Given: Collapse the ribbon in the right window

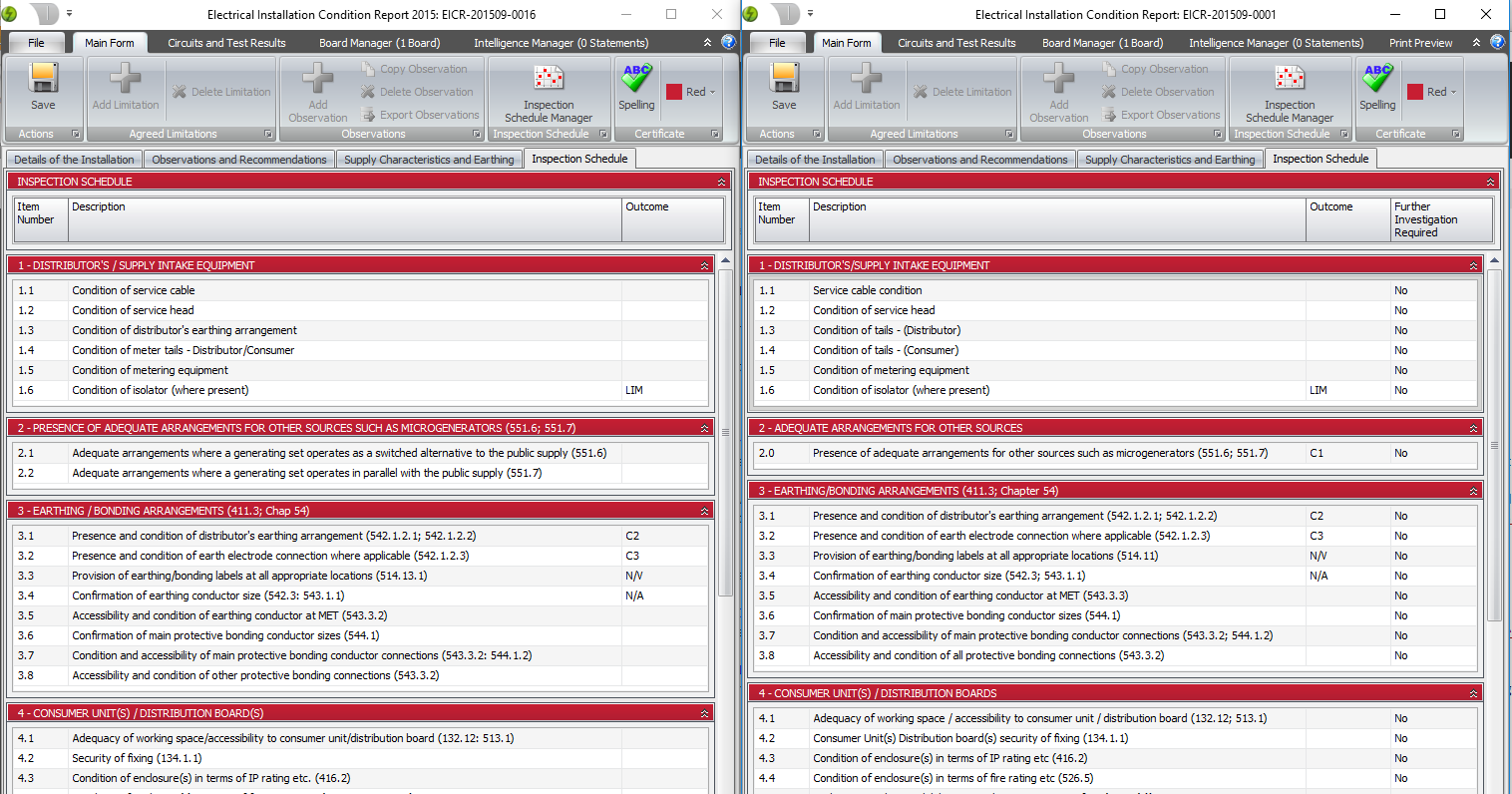Looking at the screenshot, I should [1476, 43].
